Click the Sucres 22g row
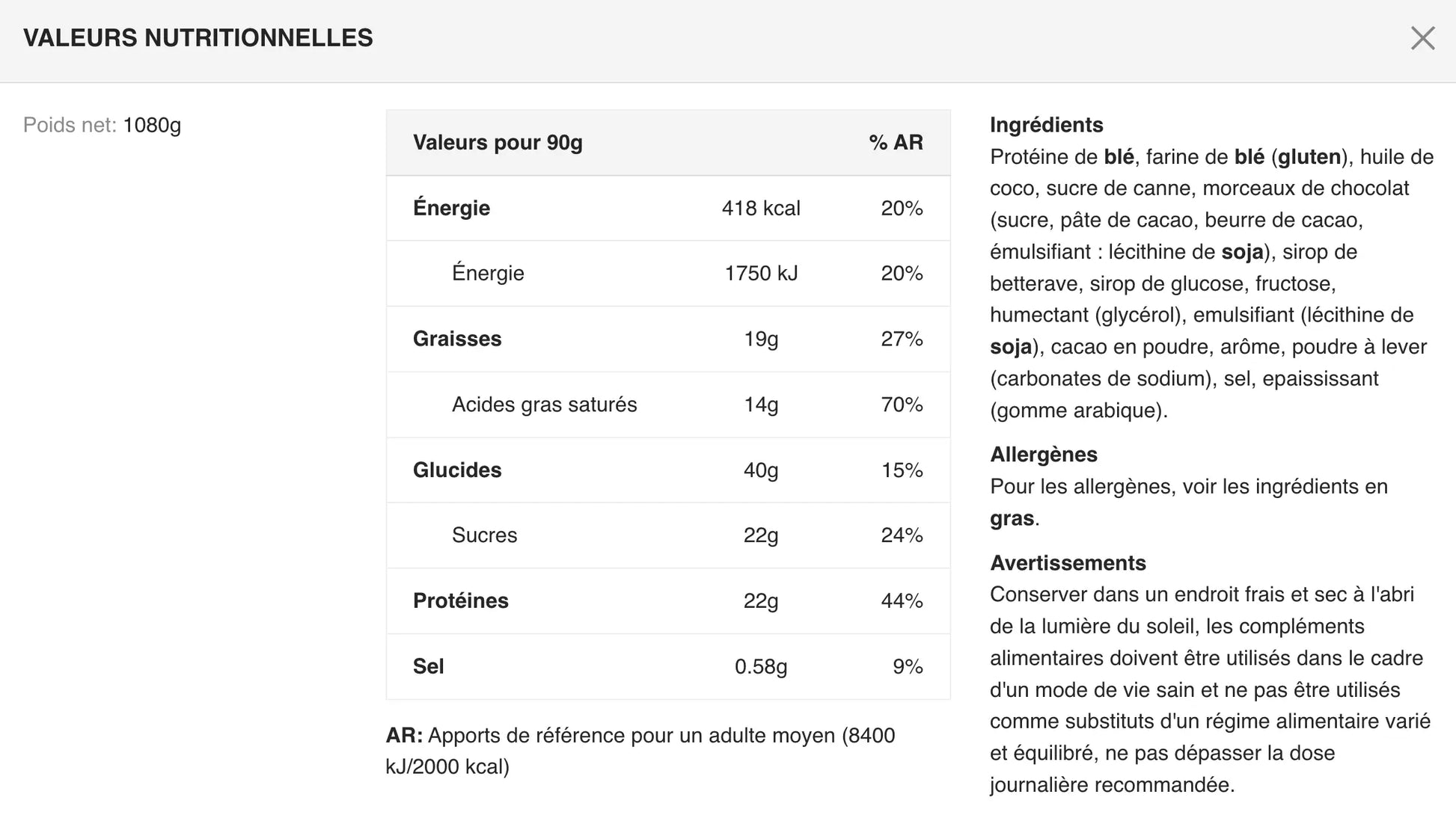Screen dimensions: 1456x836 pos(668,535)
